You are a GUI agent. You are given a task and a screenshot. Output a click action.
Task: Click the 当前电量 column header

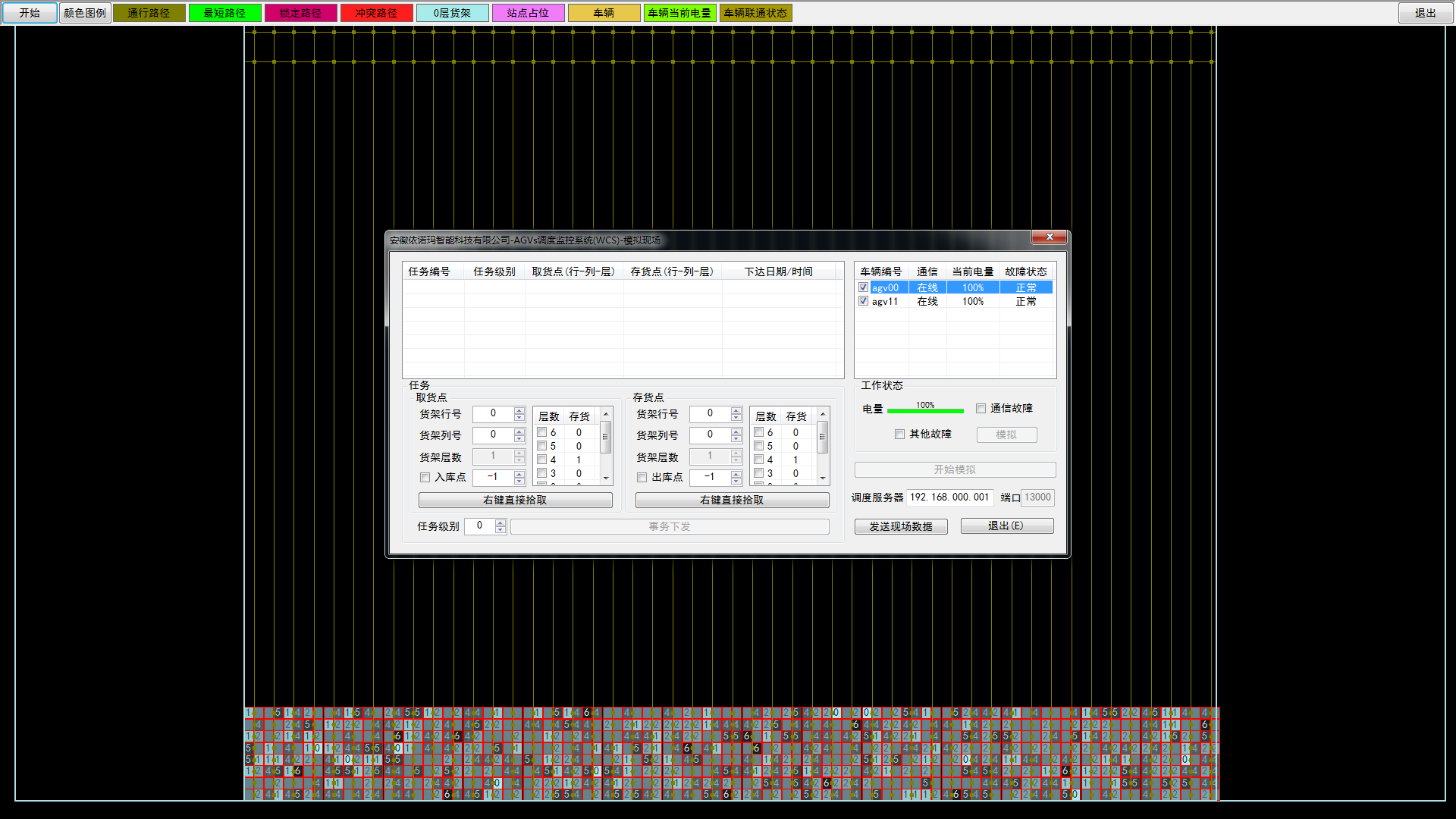click(972, 271)
